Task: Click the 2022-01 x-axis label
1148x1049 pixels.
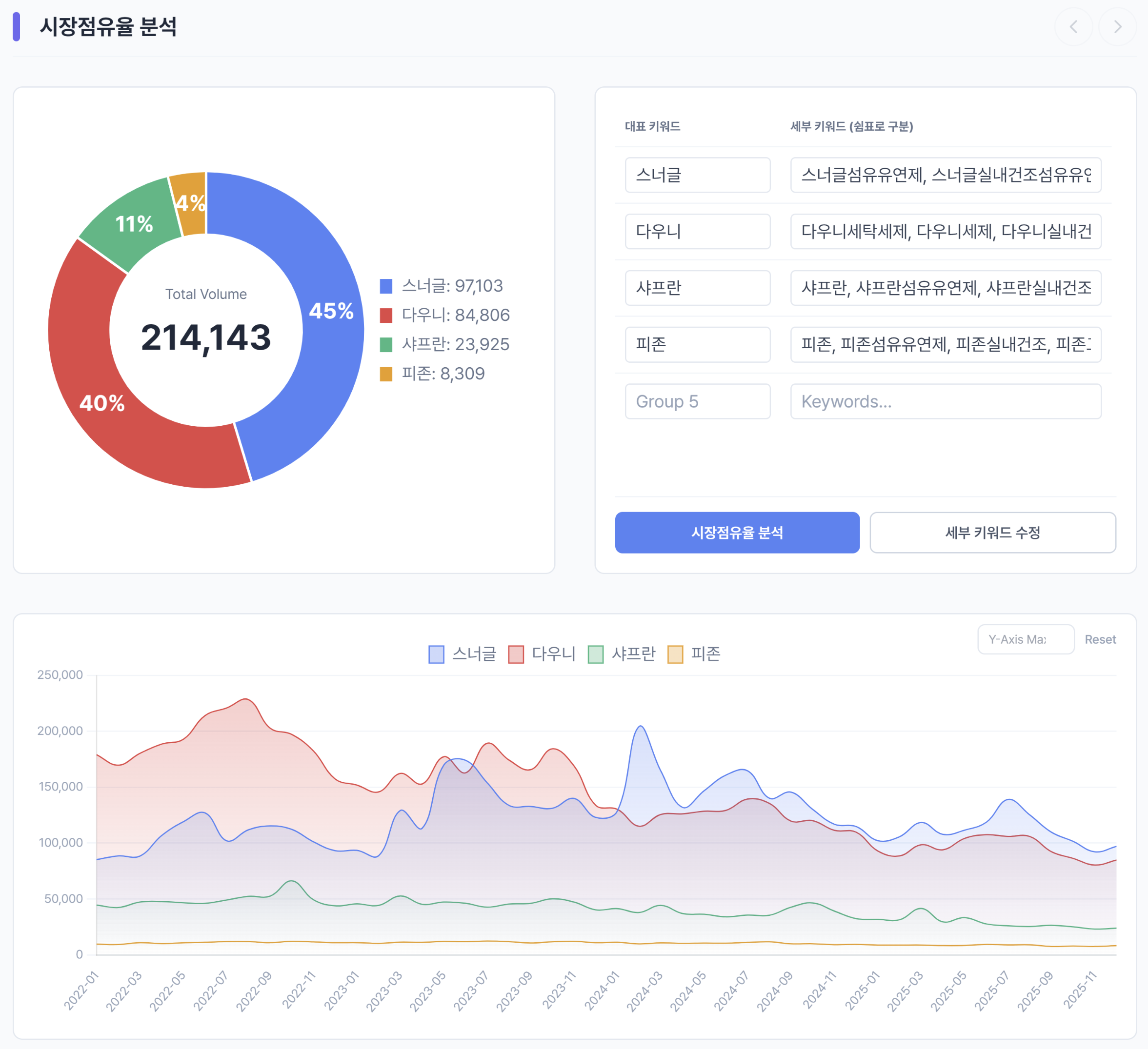Action: pos(81,990)
